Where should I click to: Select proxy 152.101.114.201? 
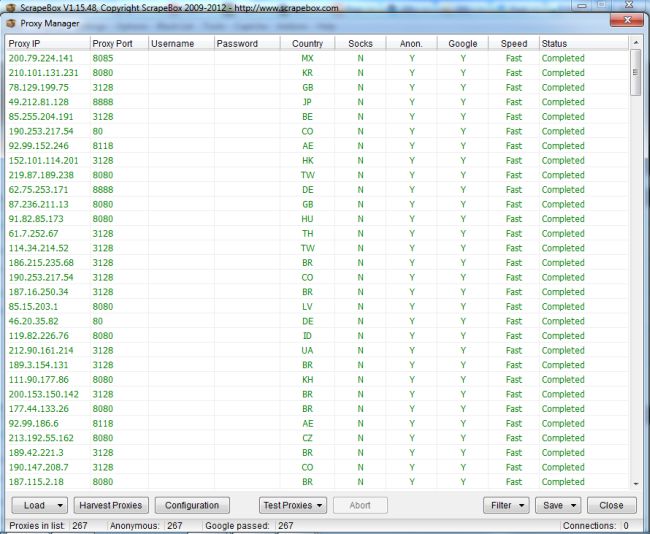click(318, 160)
